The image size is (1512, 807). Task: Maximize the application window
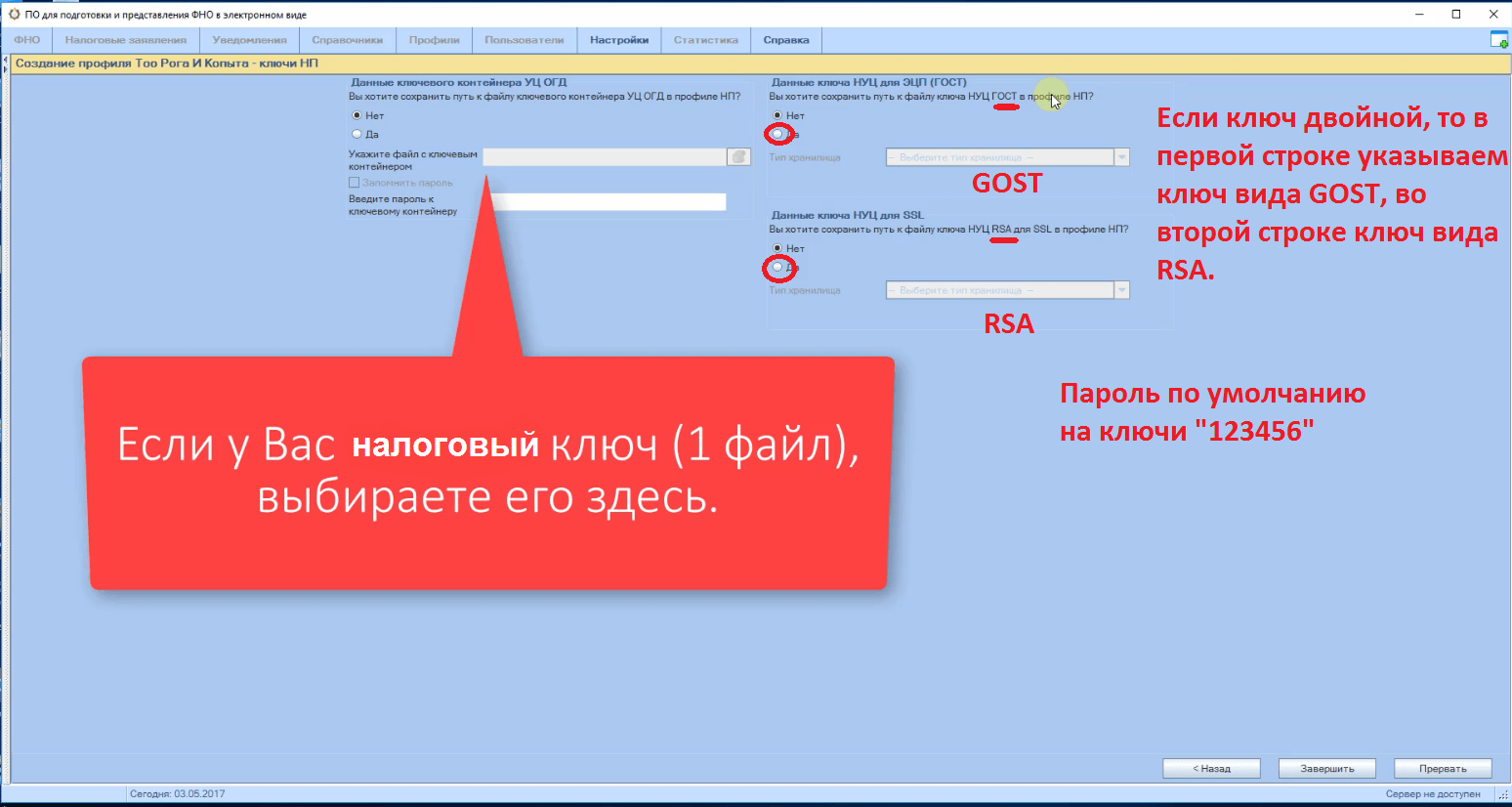1455,14
